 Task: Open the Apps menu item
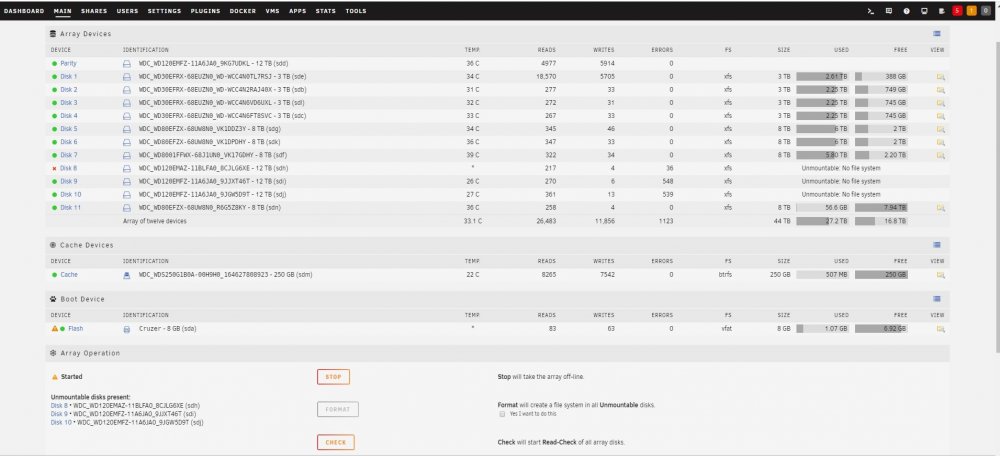(297, 11)
